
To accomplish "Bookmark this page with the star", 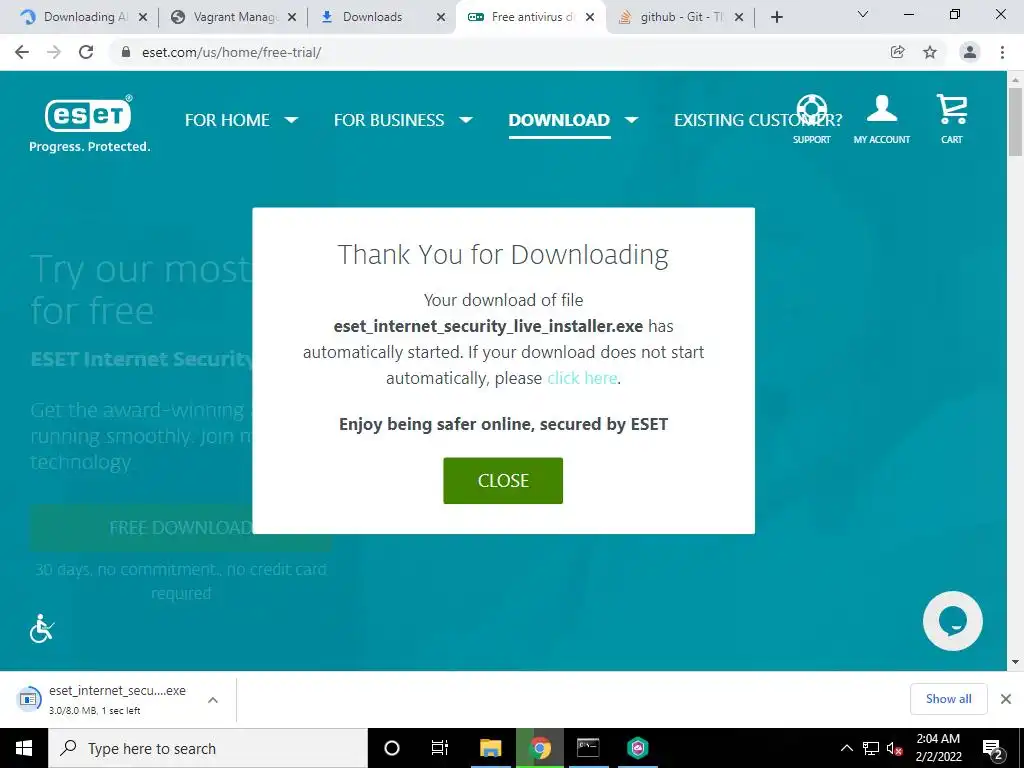I will coord(930,52).
